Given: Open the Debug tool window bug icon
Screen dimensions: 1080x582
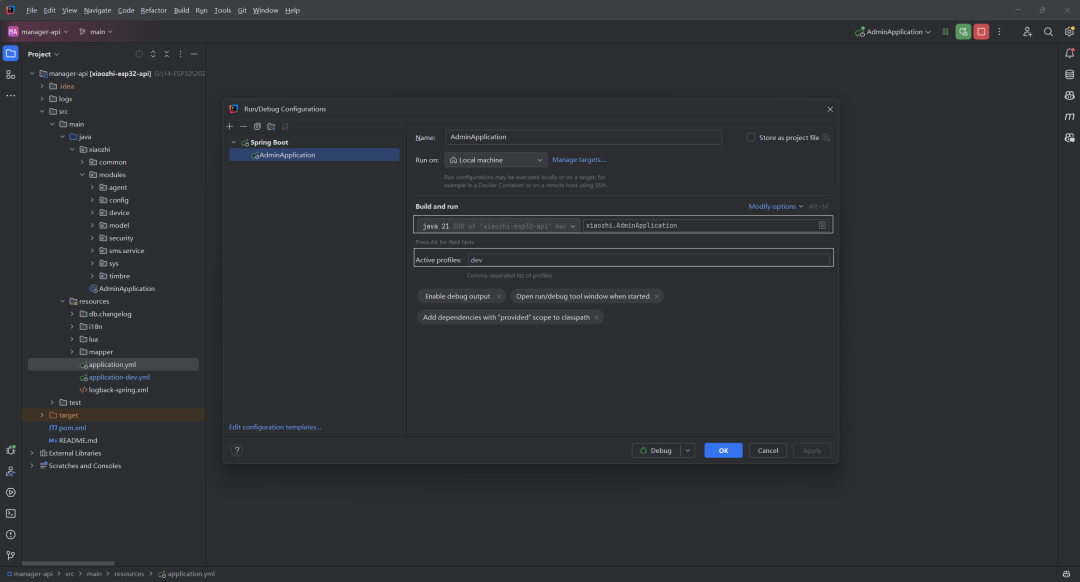Looking at the screenshot, I should [10, 450].
